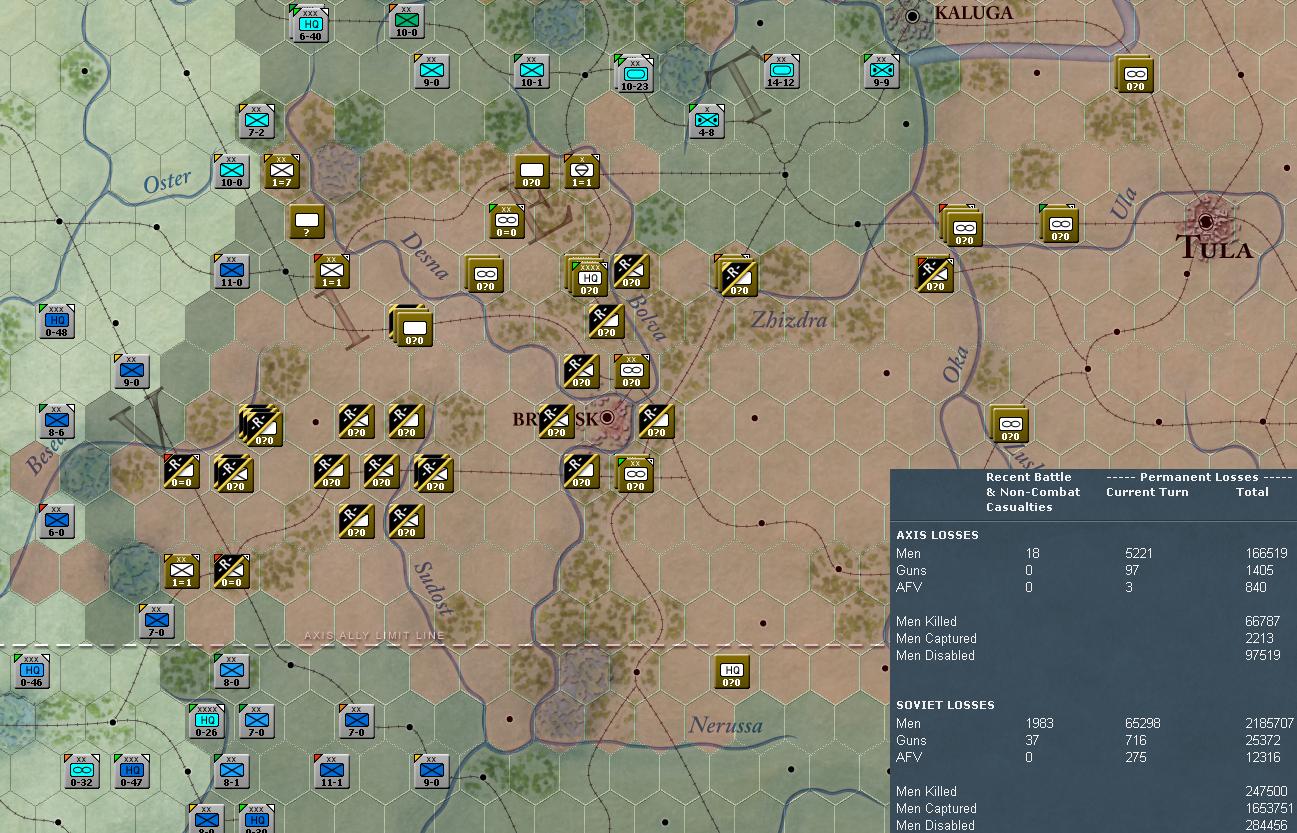Select the 8-0 division under the limit line
This screenshot has height=833, width=1297.
[231, 672]
